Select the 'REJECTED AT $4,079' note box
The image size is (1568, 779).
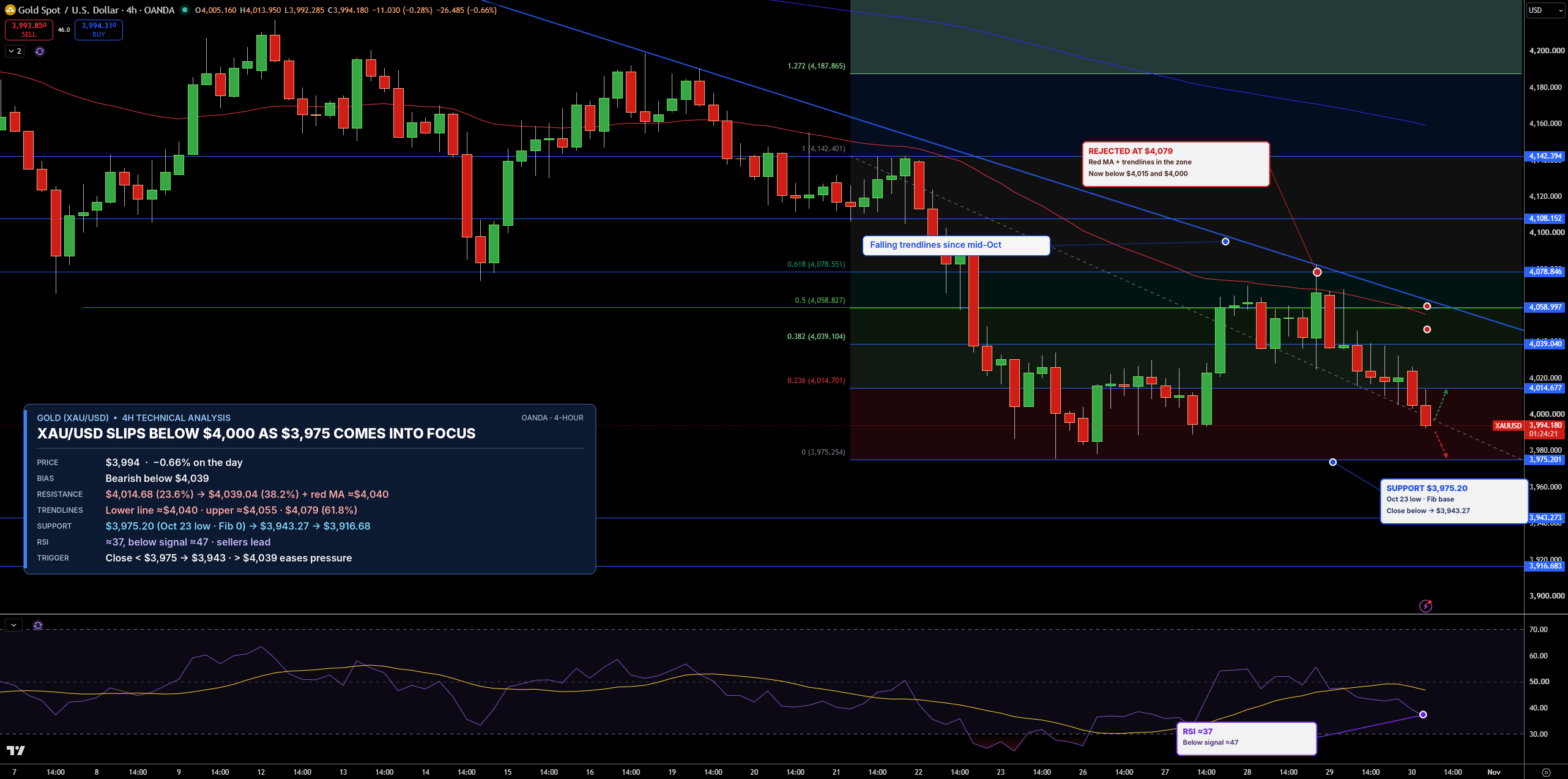(1175, 164)
